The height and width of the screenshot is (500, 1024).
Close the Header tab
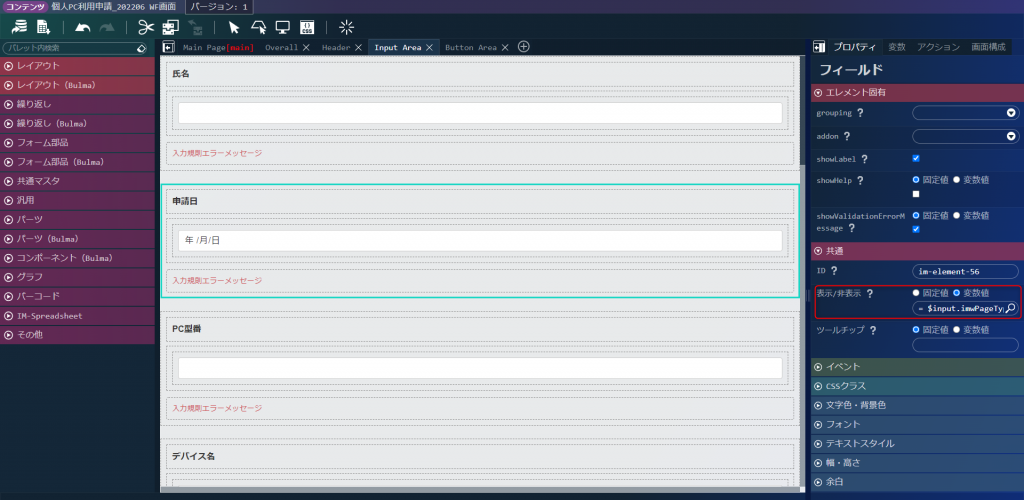[358, 48]
